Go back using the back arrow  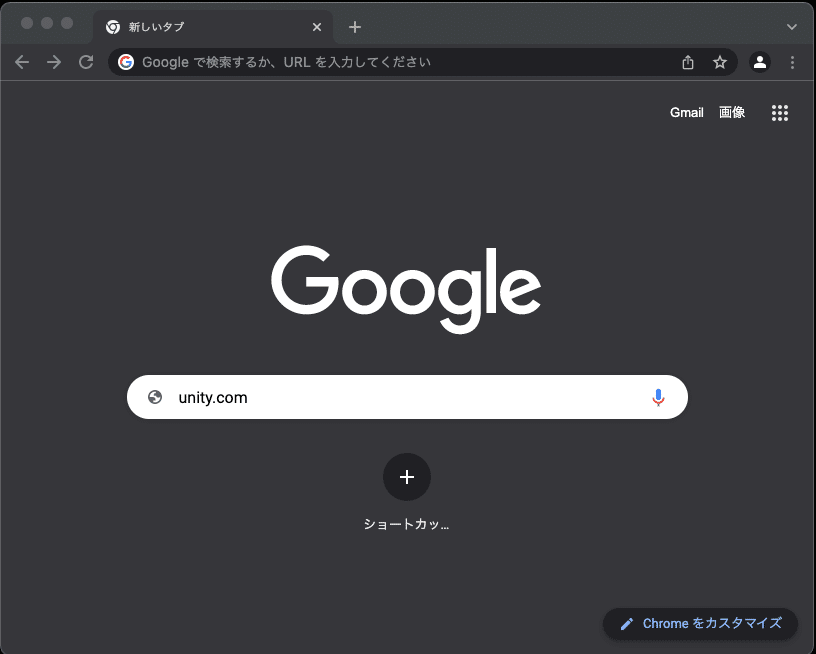[x=22, y=62]
